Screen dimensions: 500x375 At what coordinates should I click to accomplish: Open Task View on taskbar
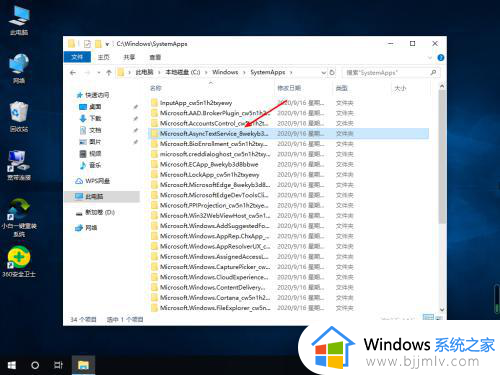58,365
